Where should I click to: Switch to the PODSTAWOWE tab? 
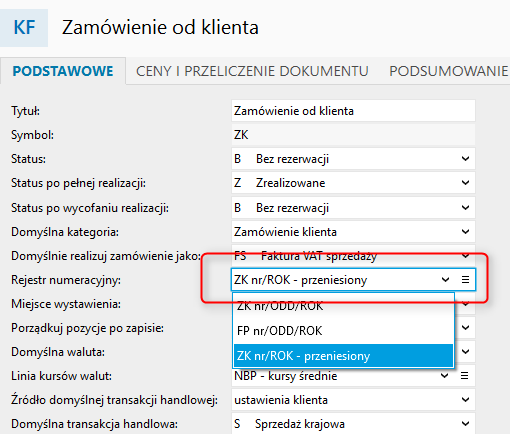coord(63,71)
